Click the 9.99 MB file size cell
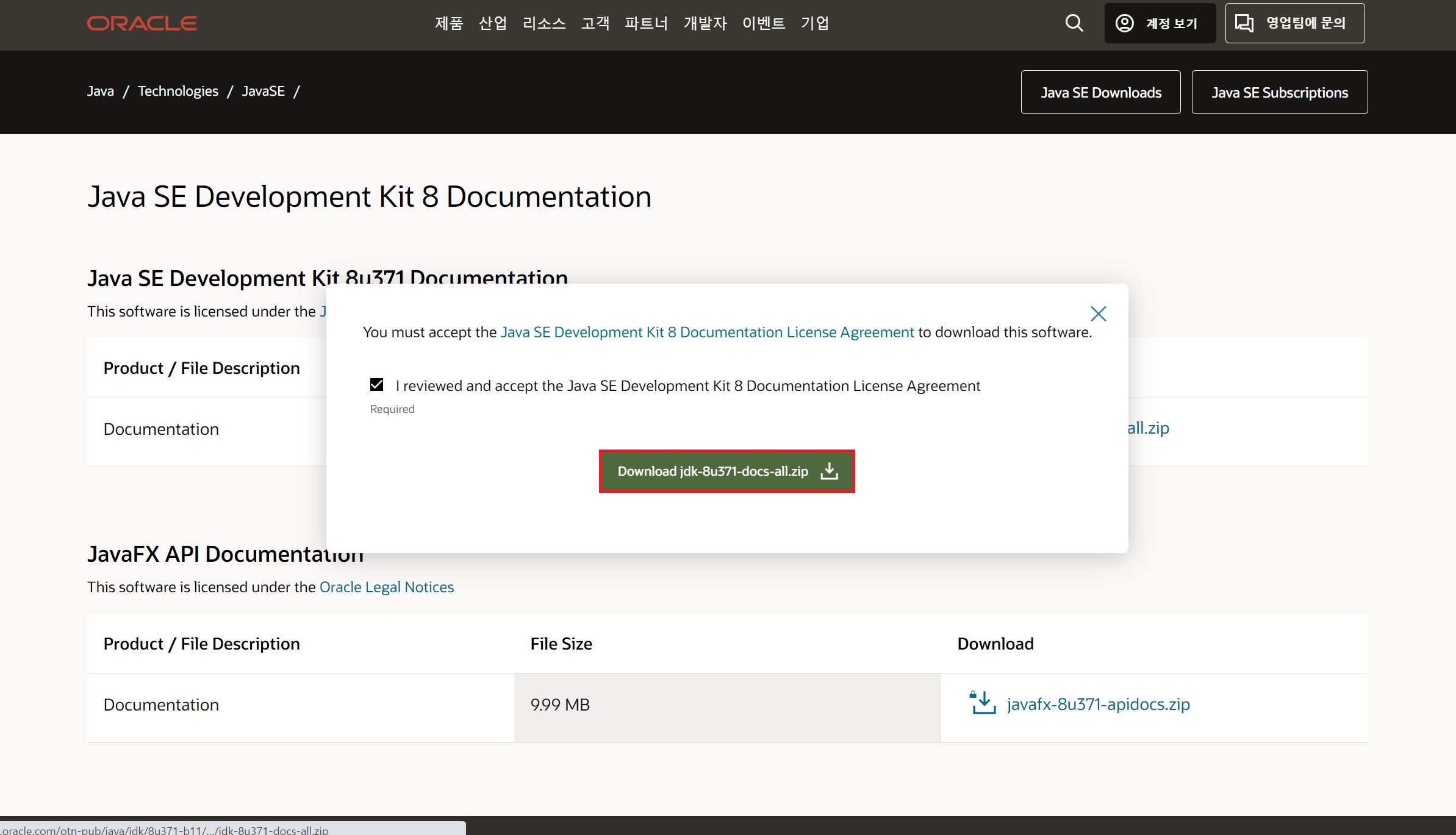Image resolution: width=1456 pixels, height=835 pixels. point(727,708)
